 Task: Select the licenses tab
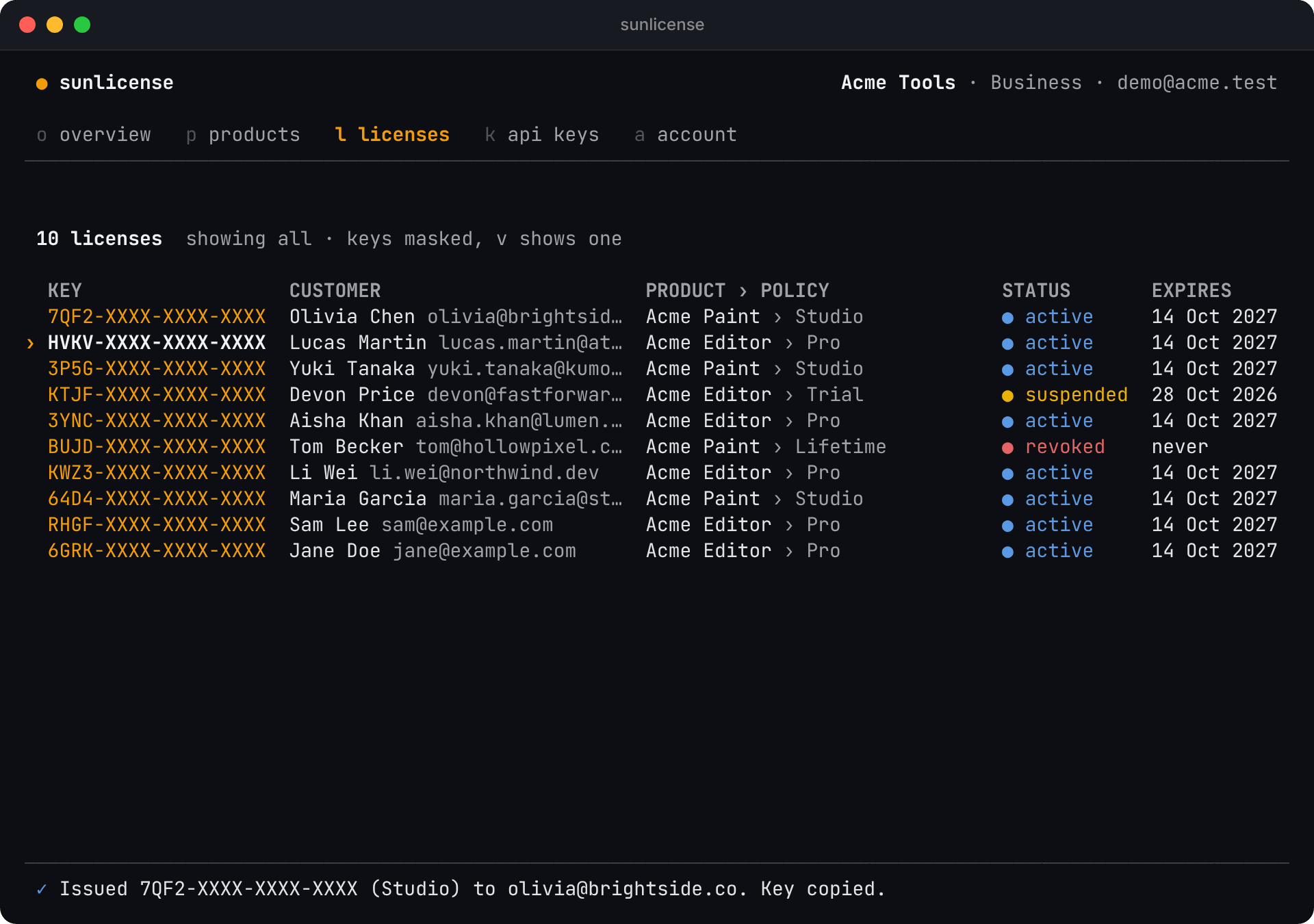tap(392, 135)
